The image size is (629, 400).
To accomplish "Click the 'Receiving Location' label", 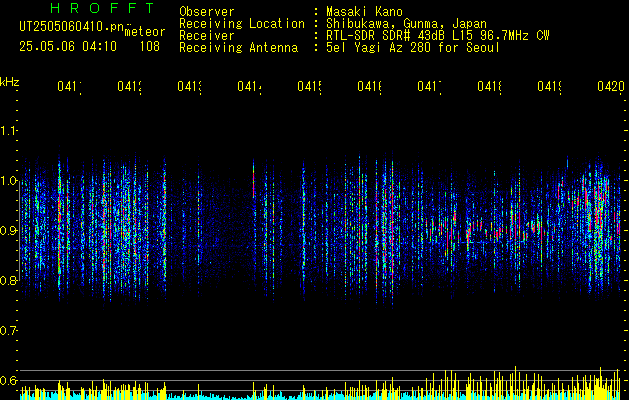I will coord(242,24).
